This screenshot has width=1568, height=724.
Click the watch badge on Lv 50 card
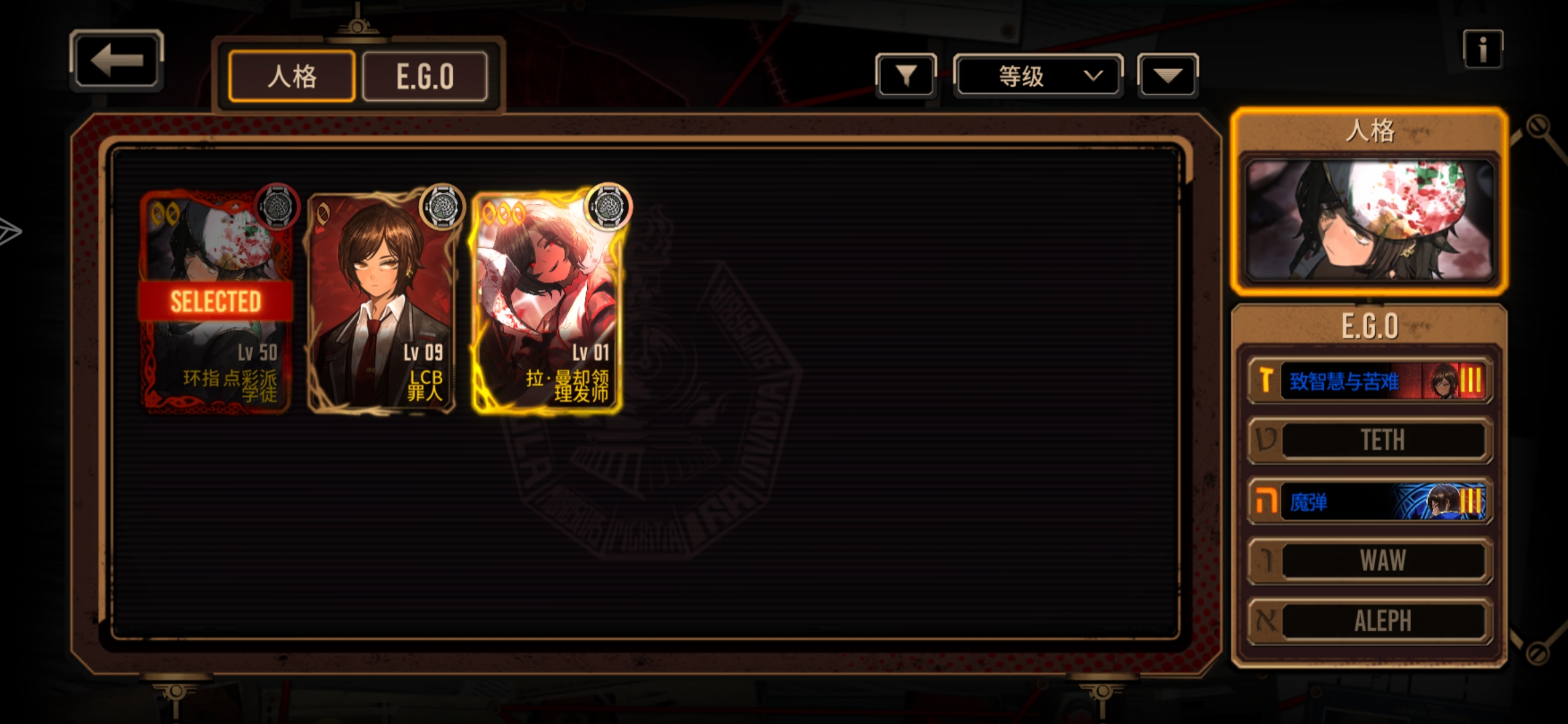point(277,206)
